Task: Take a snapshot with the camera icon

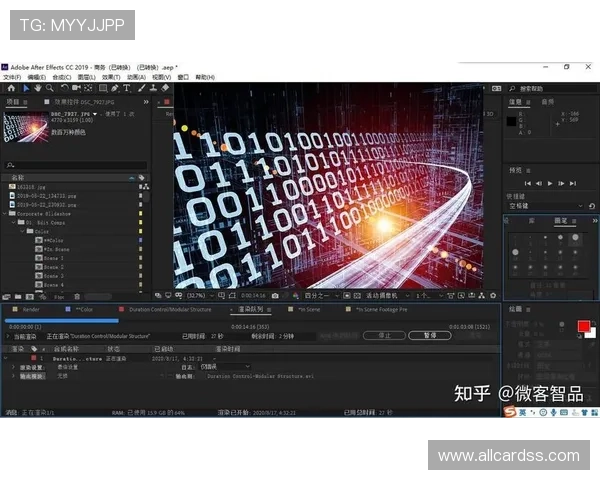Action: click(275, 296)
